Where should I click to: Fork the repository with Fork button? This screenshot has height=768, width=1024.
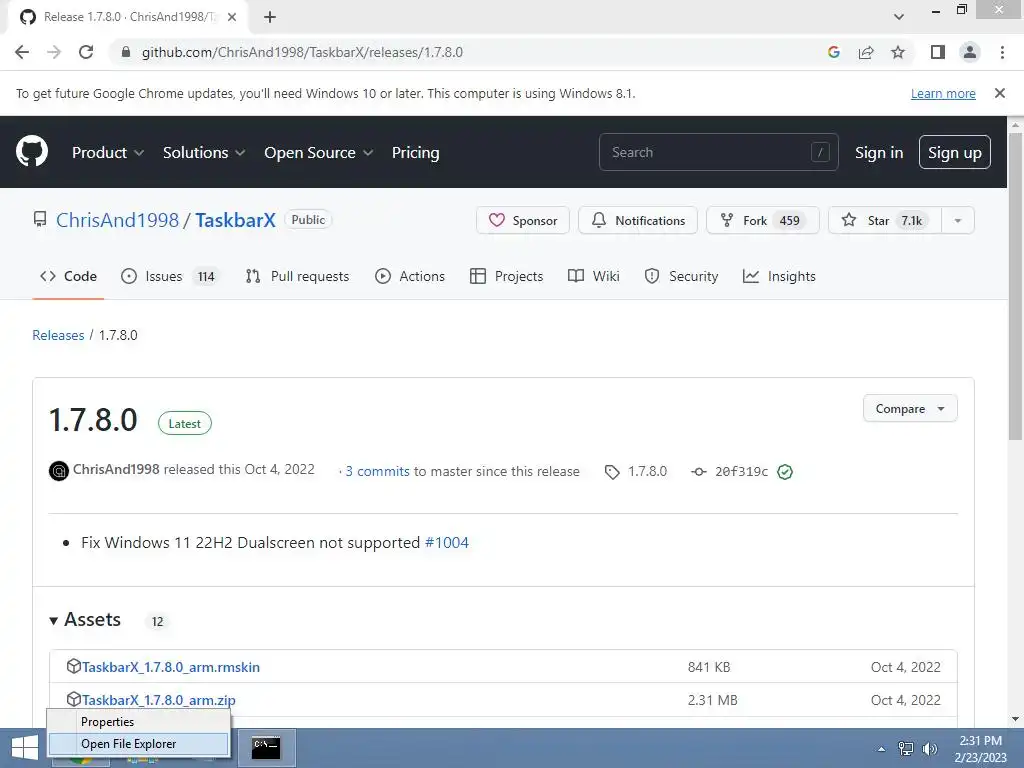[x=762, y=220]
